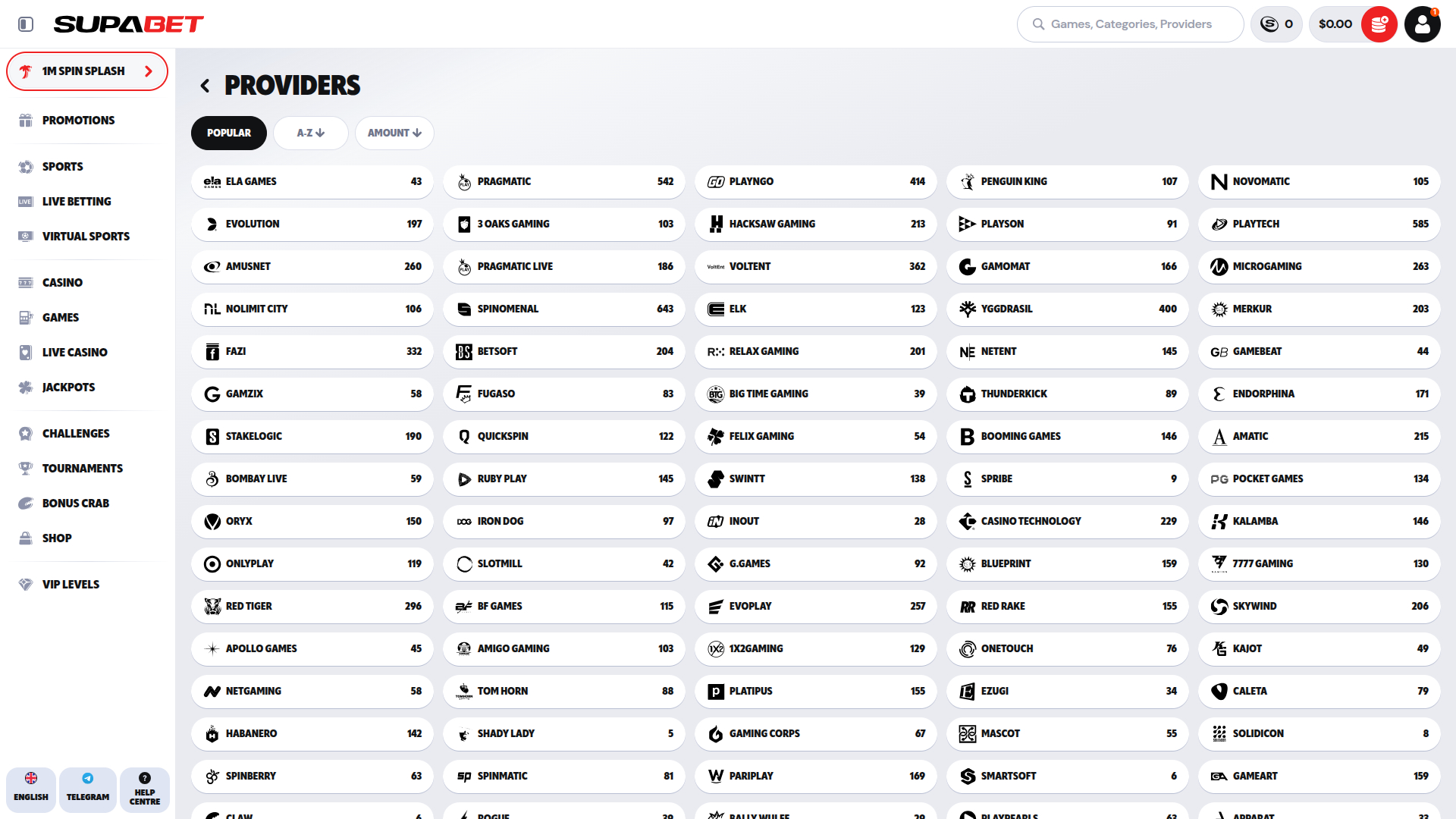Image resolution: width=1456 pixels, height=819 pixels.
Task: Click the Blueprint provider name
Action: [x=1006, y=564]
